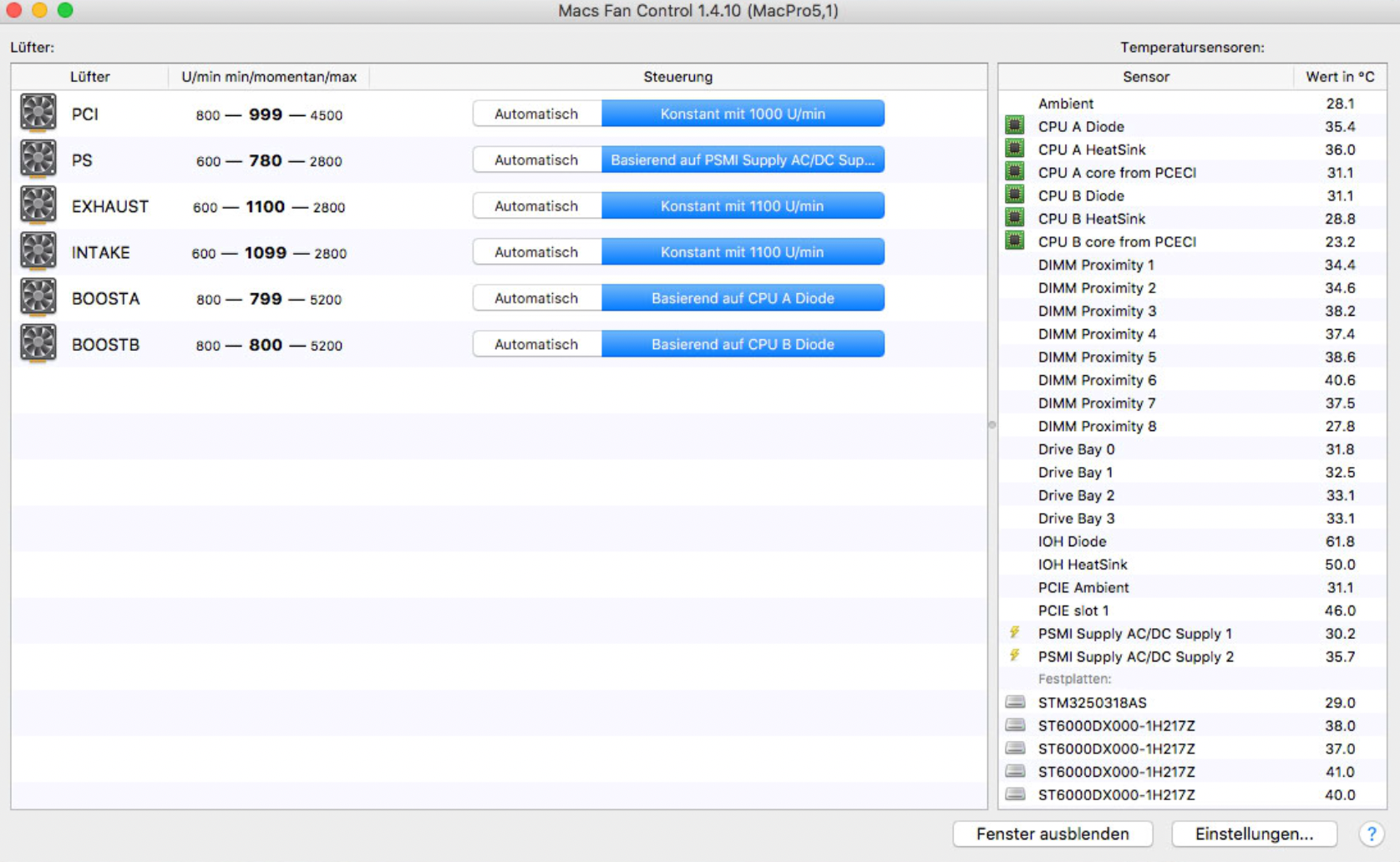
Task: Open BOOSTB control 'Basierend auf CPU B Diode'
Action: 743,344
